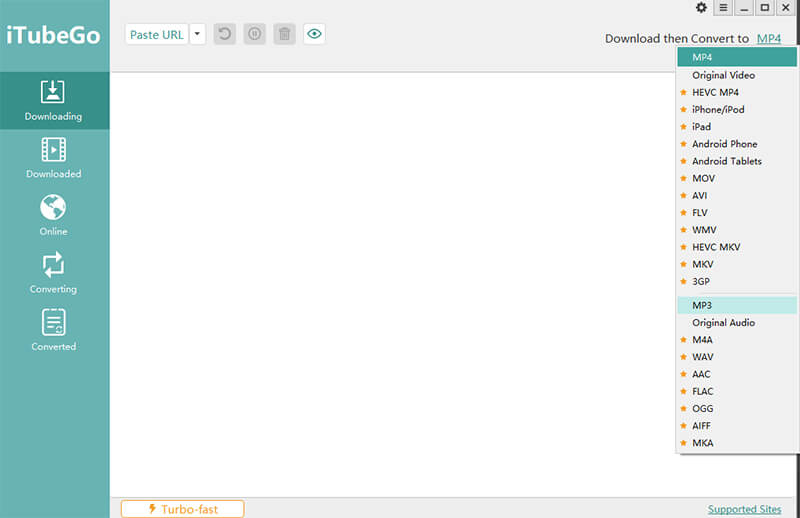Select MP3 audio format
Viewport: 800px width, 518px height.
[x=737, y=305]
